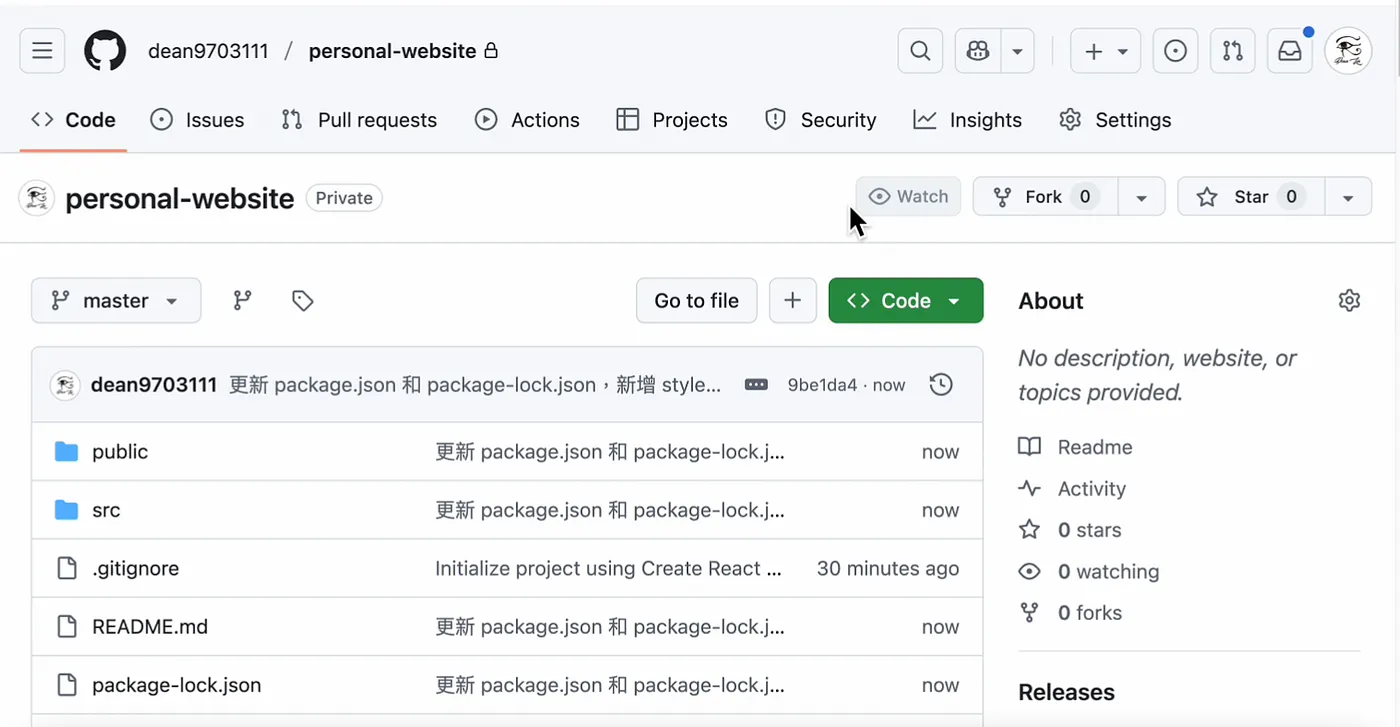The image size is (1400, 727).
Task: Open the notifications inbox
Action: pos(1290,51)
